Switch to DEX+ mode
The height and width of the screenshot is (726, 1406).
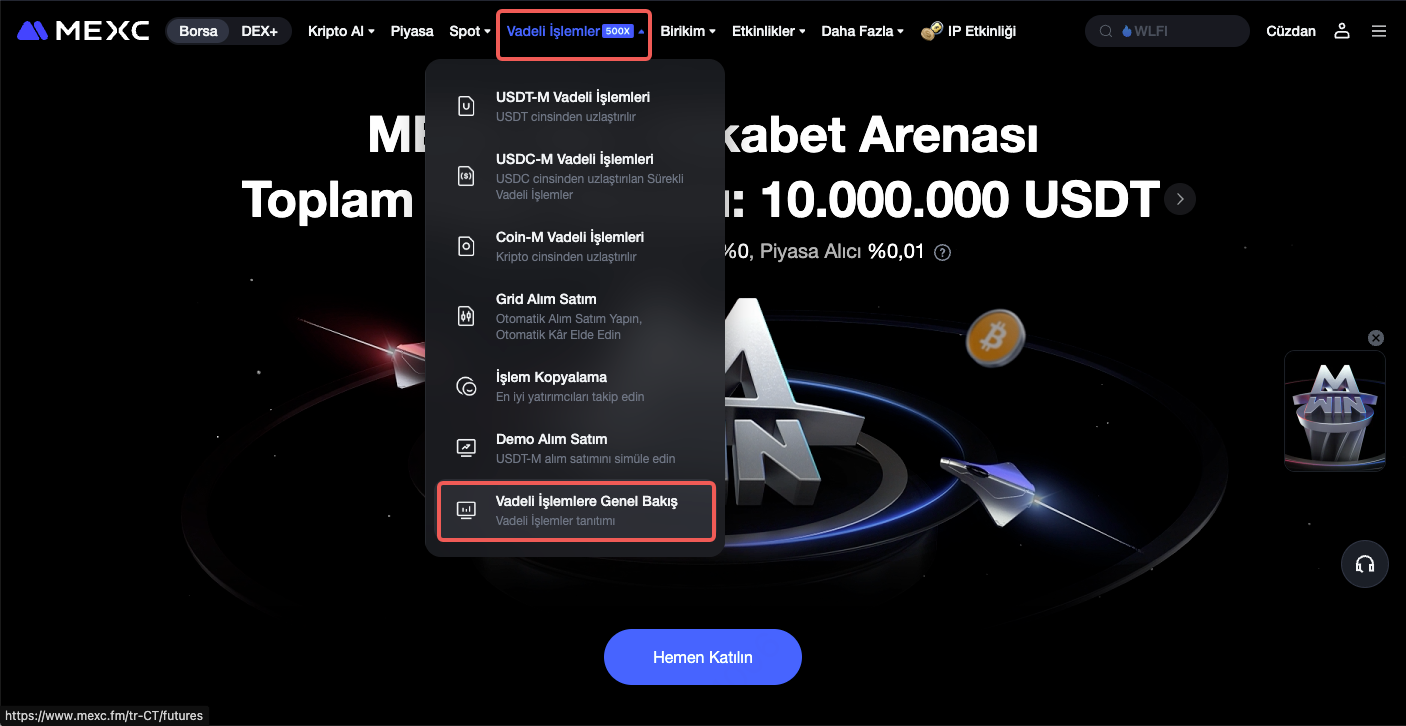[260, 31]
